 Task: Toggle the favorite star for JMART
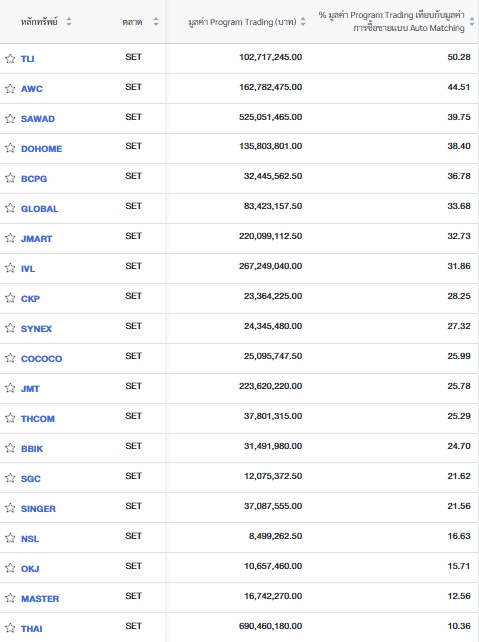(10, 238)
